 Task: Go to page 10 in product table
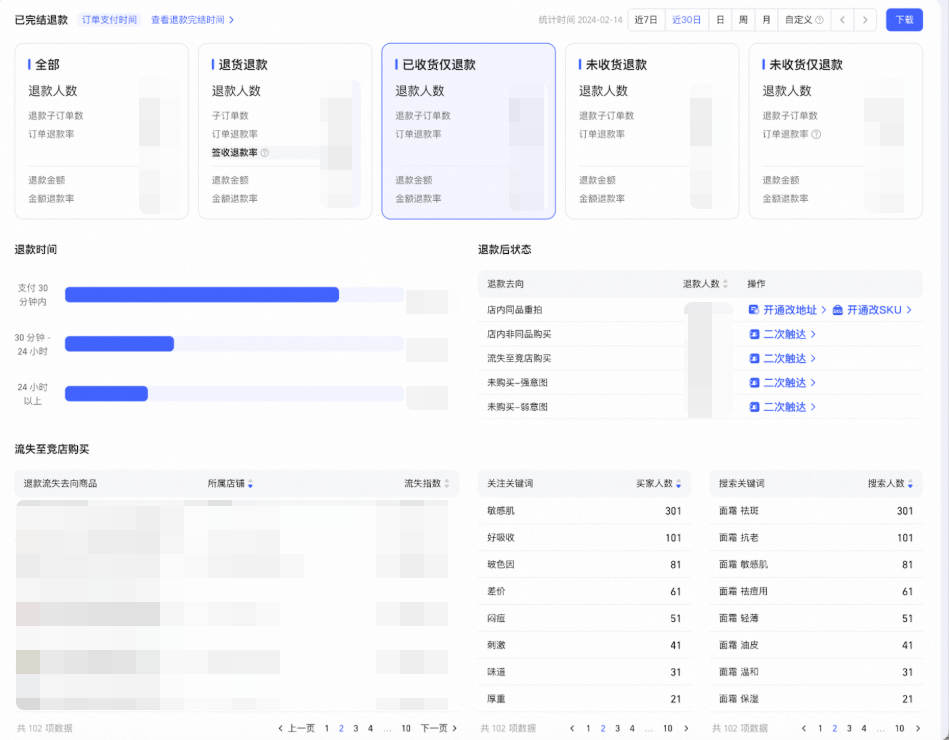point(406,728)
